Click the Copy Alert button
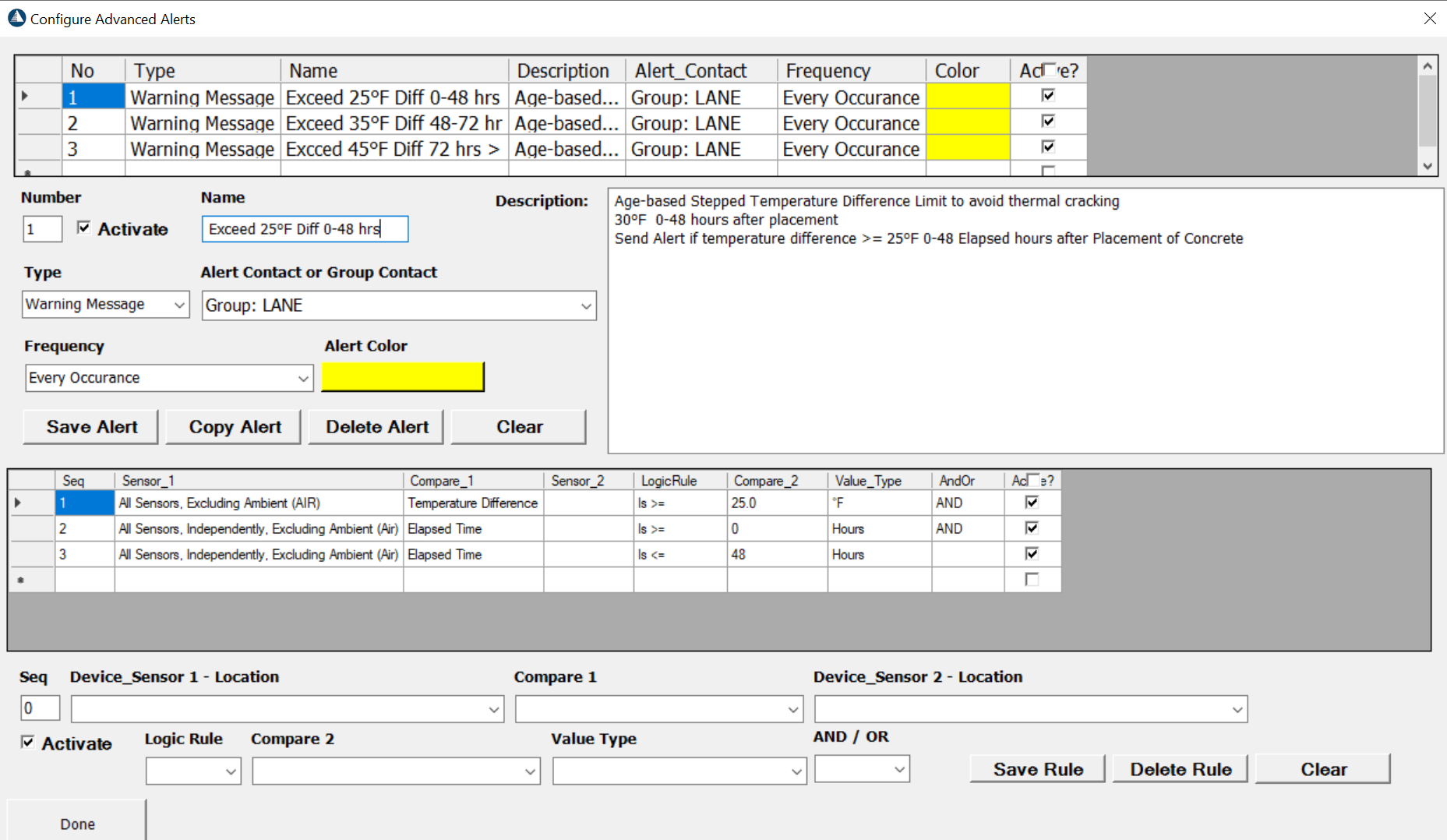The width and height of the screenshot is (1447, 840). (234, 427)
